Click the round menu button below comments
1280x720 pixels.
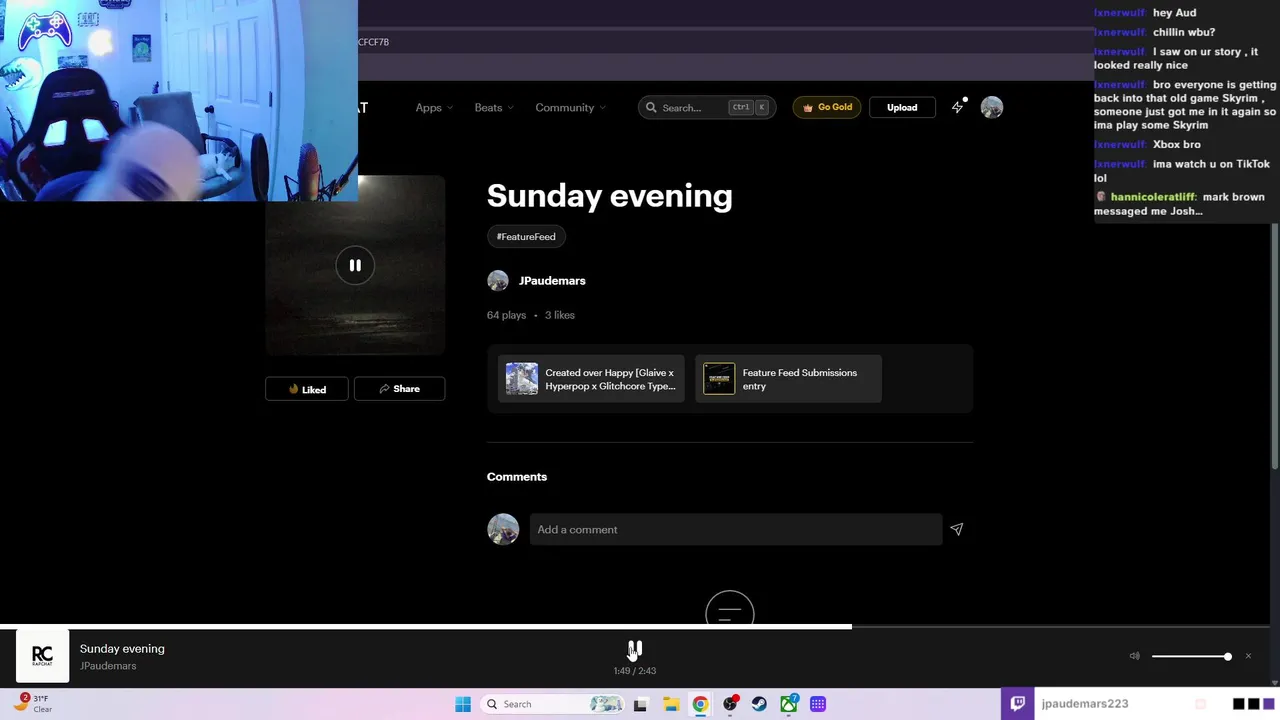[730, 609]
